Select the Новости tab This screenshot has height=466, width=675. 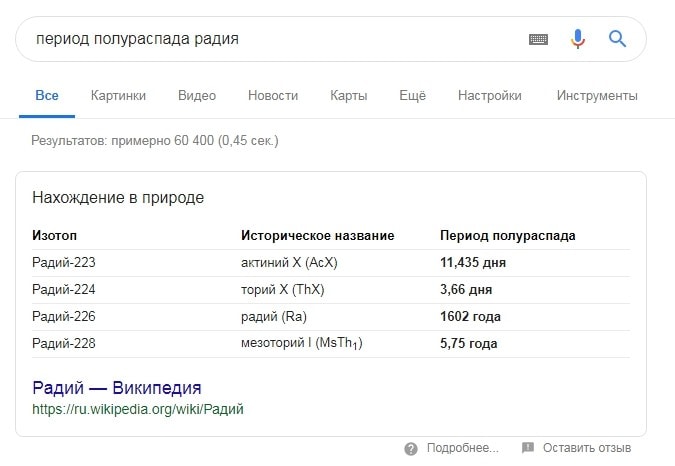273,96
